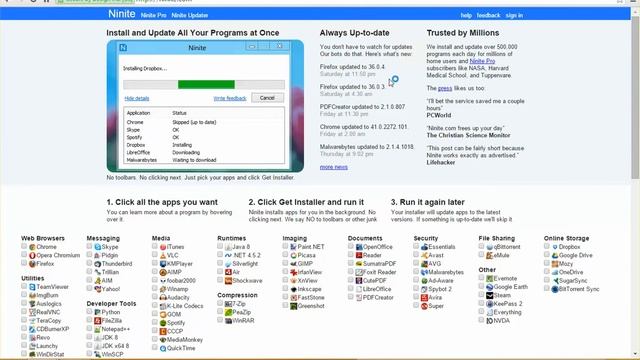The width and height of the screenshot is (640, 360).
Task: Open the feedback link in header
Action: tap(488, 15)
